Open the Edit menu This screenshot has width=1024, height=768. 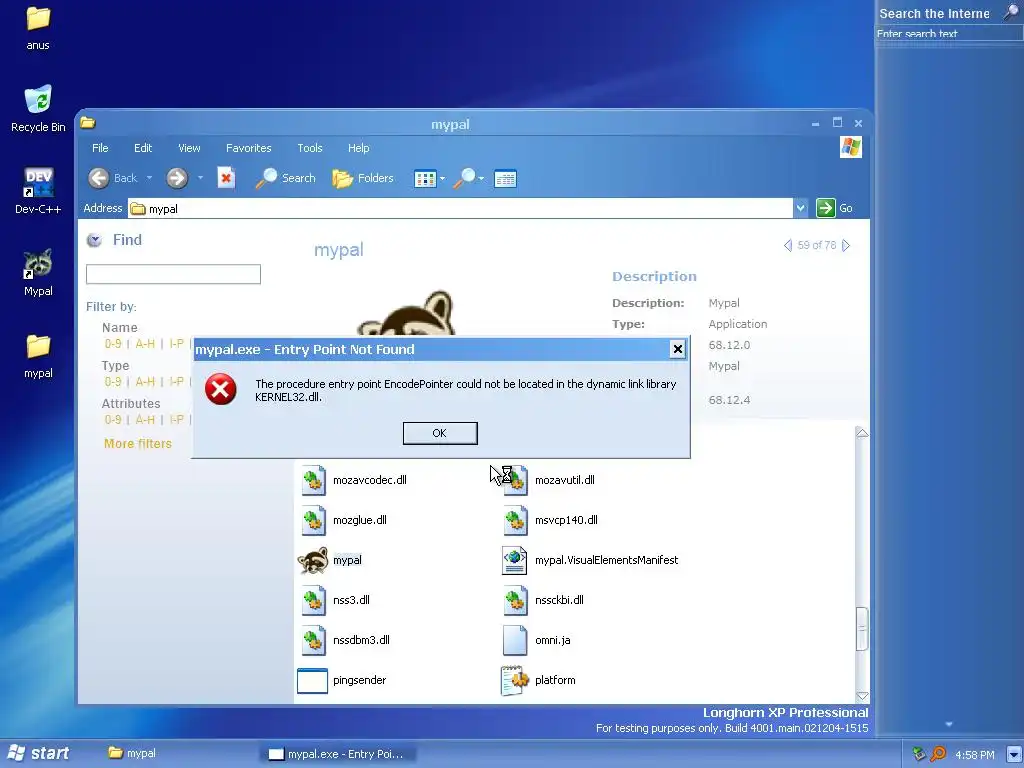(x=143, y=148)
